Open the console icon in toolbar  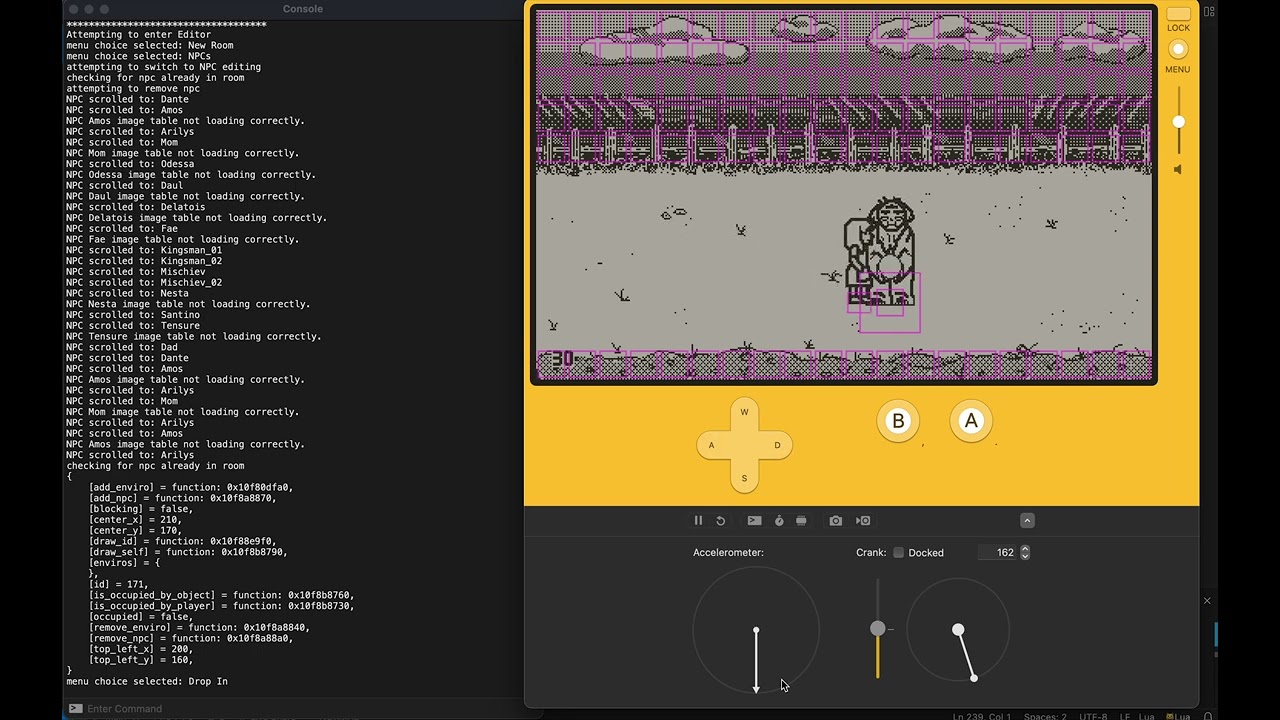(x=754, y=520)
